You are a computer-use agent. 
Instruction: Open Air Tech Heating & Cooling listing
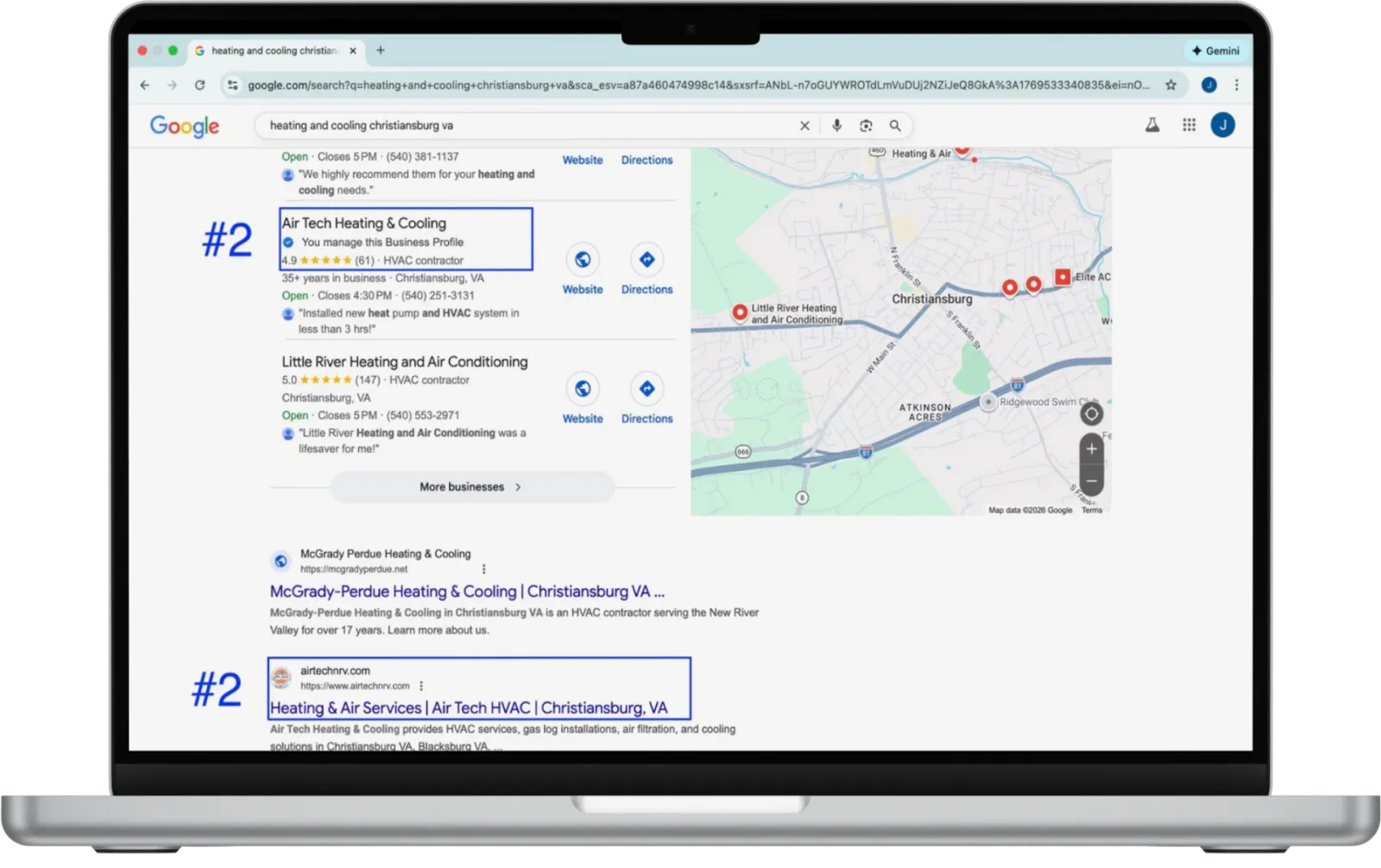(364, 223)
